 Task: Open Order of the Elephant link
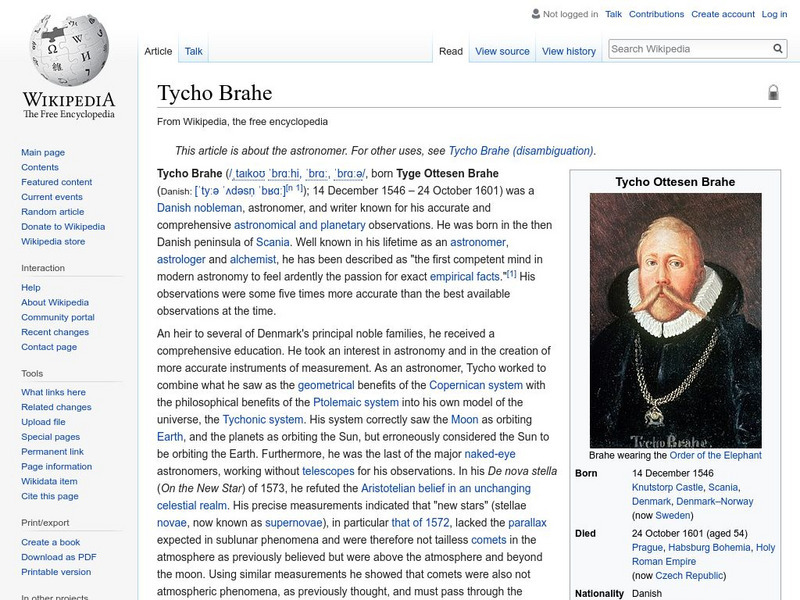[715, 455]
